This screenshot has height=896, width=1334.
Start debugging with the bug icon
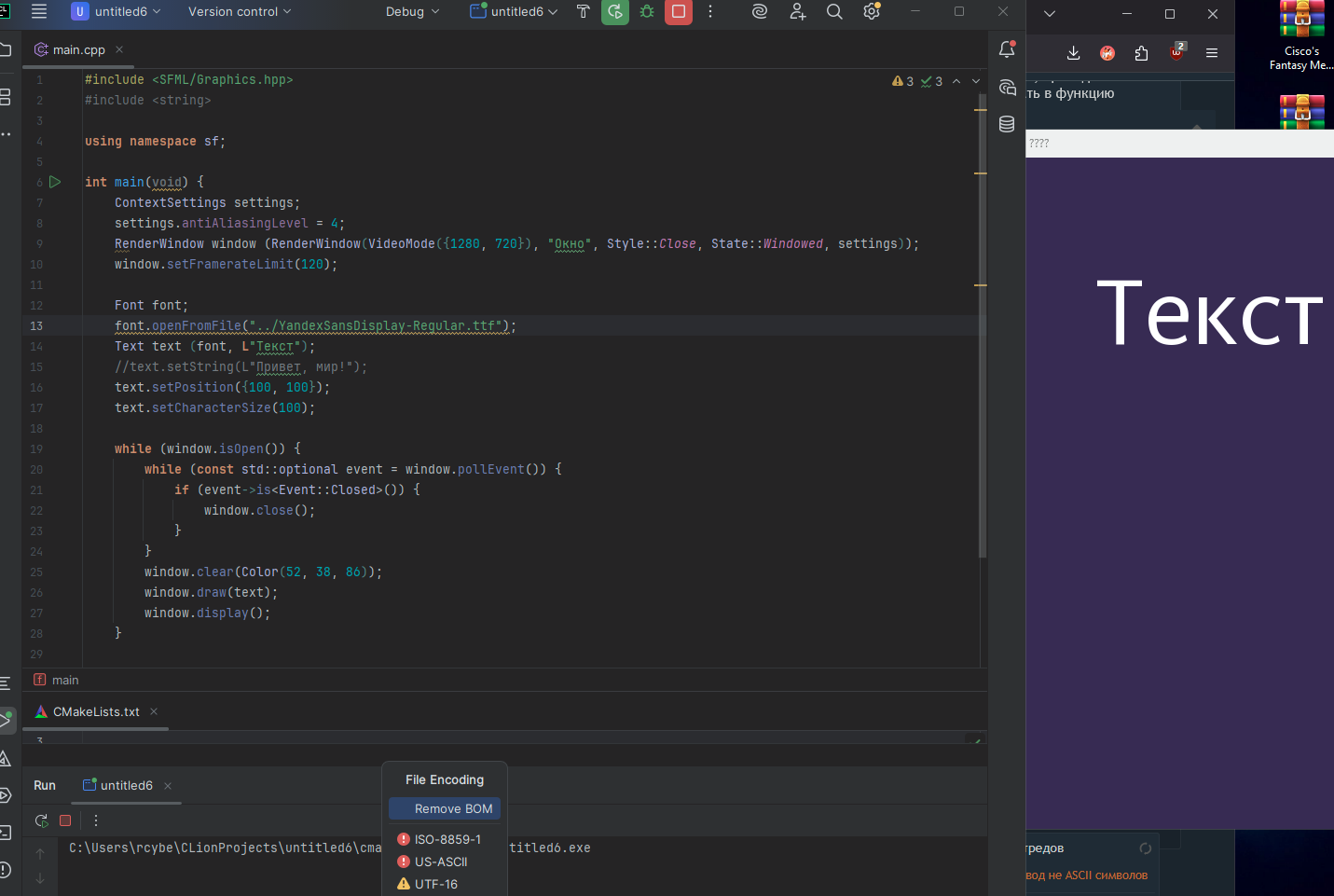click(647, 12)
